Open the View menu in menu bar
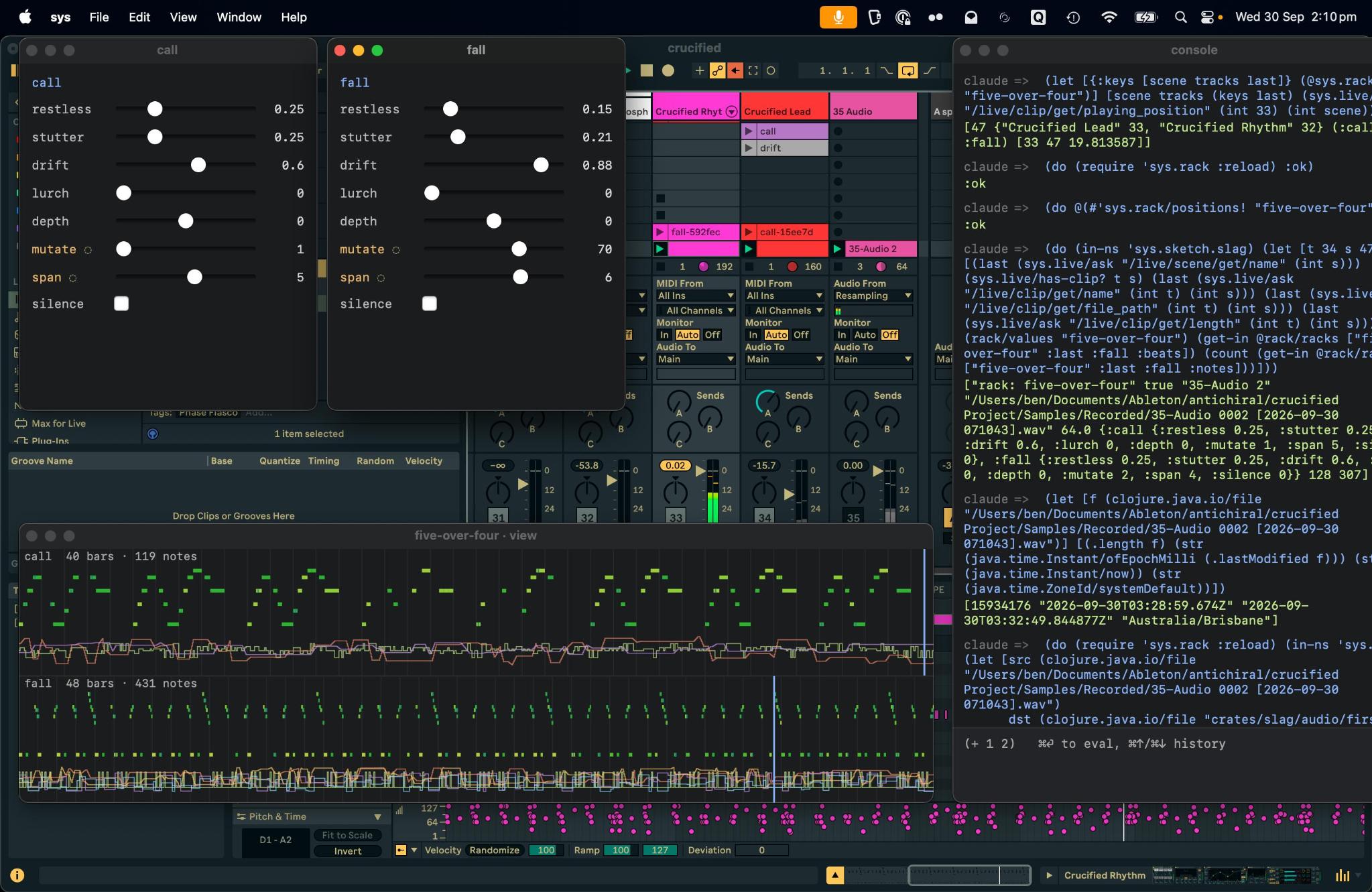This screenshot has width=1372, height=892. point(183,17)
